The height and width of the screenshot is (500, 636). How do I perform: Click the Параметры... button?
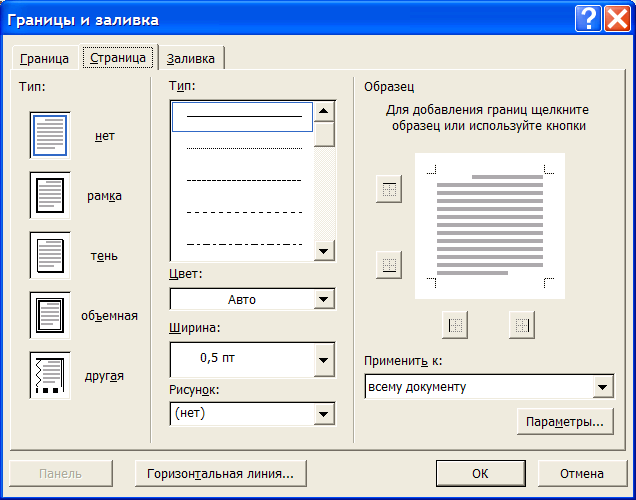pyautogui.click(x=565, y=422)
